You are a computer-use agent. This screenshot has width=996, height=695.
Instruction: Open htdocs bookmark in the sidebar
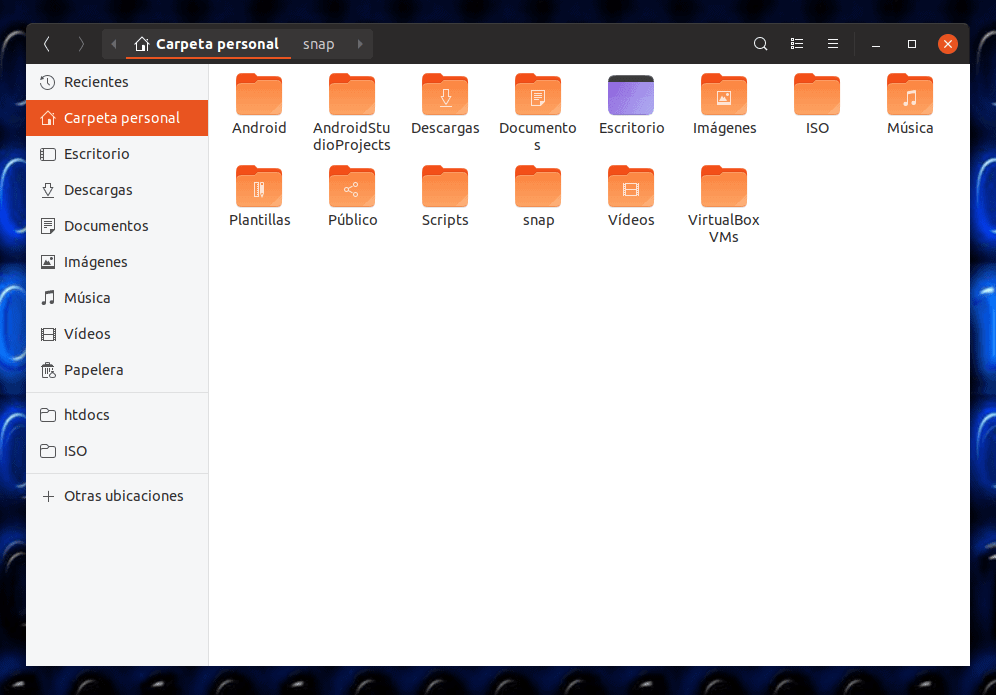pos(117,415)
